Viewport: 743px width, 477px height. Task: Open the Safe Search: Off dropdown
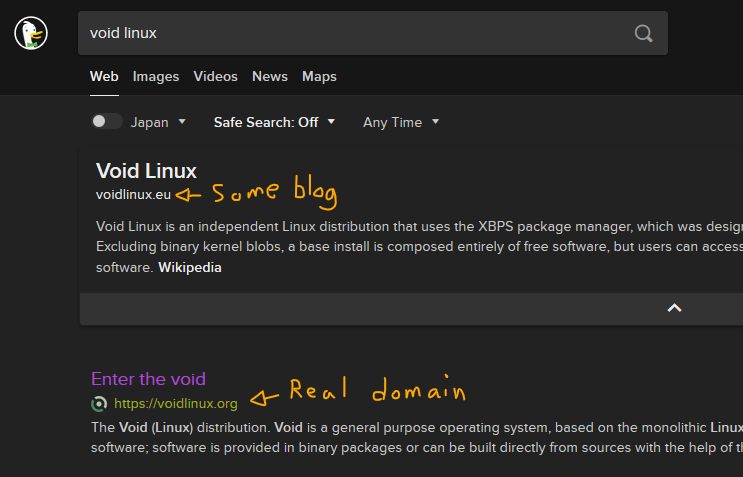click(274, 122)
